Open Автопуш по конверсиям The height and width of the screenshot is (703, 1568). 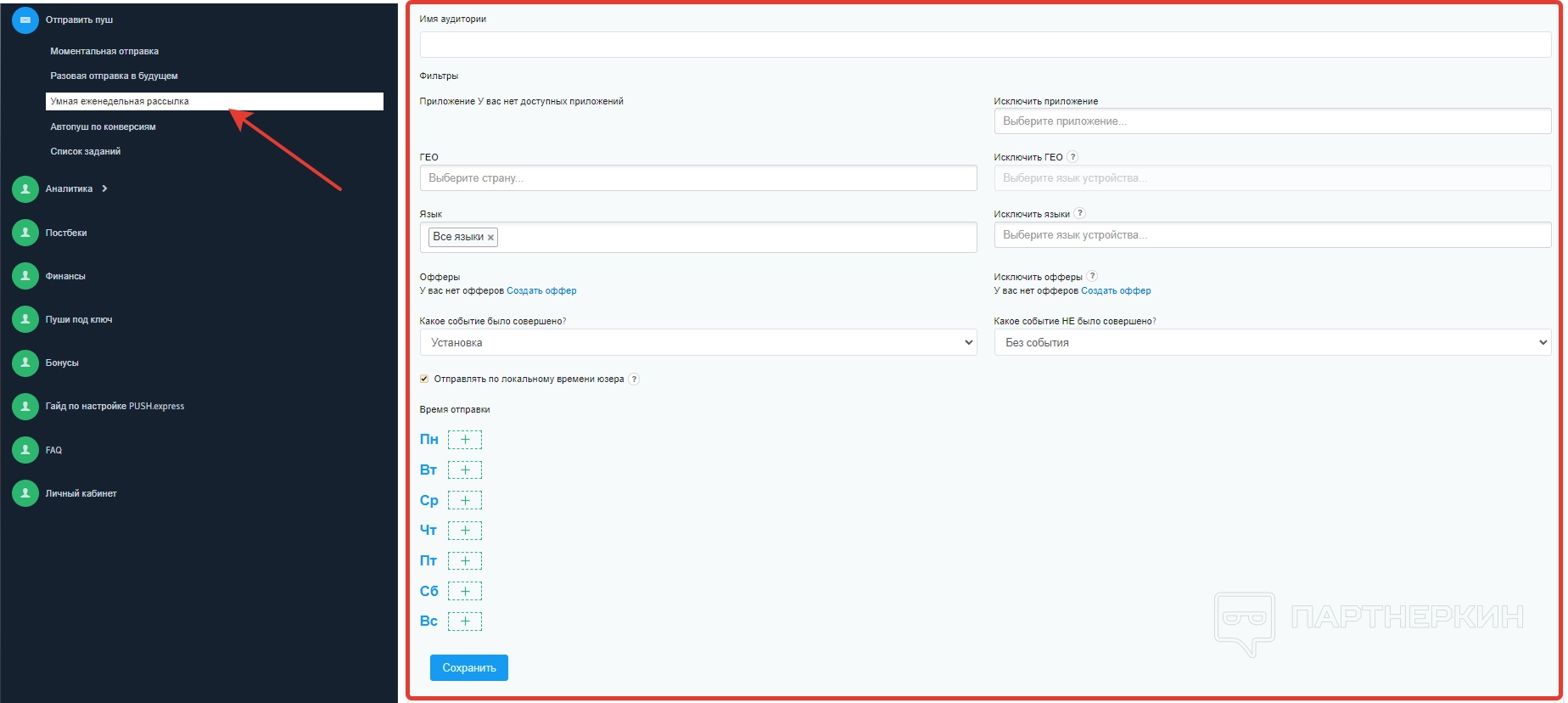[103, 127]
